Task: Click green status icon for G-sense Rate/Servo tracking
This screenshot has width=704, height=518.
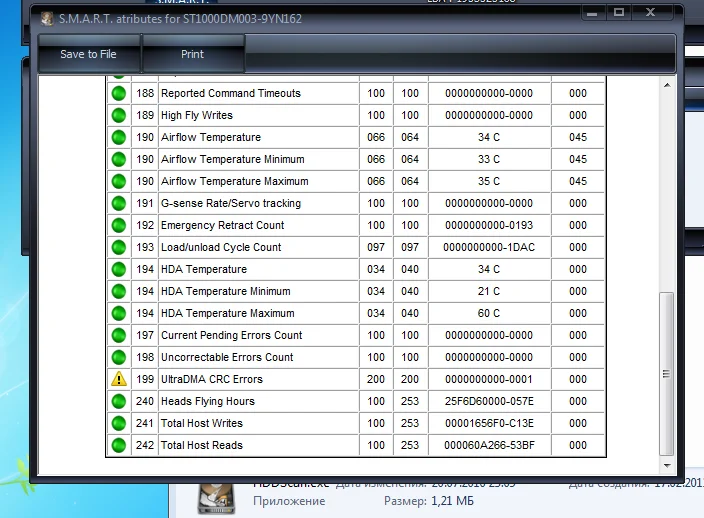Action: pyautogui.click(x=119, y=203)
